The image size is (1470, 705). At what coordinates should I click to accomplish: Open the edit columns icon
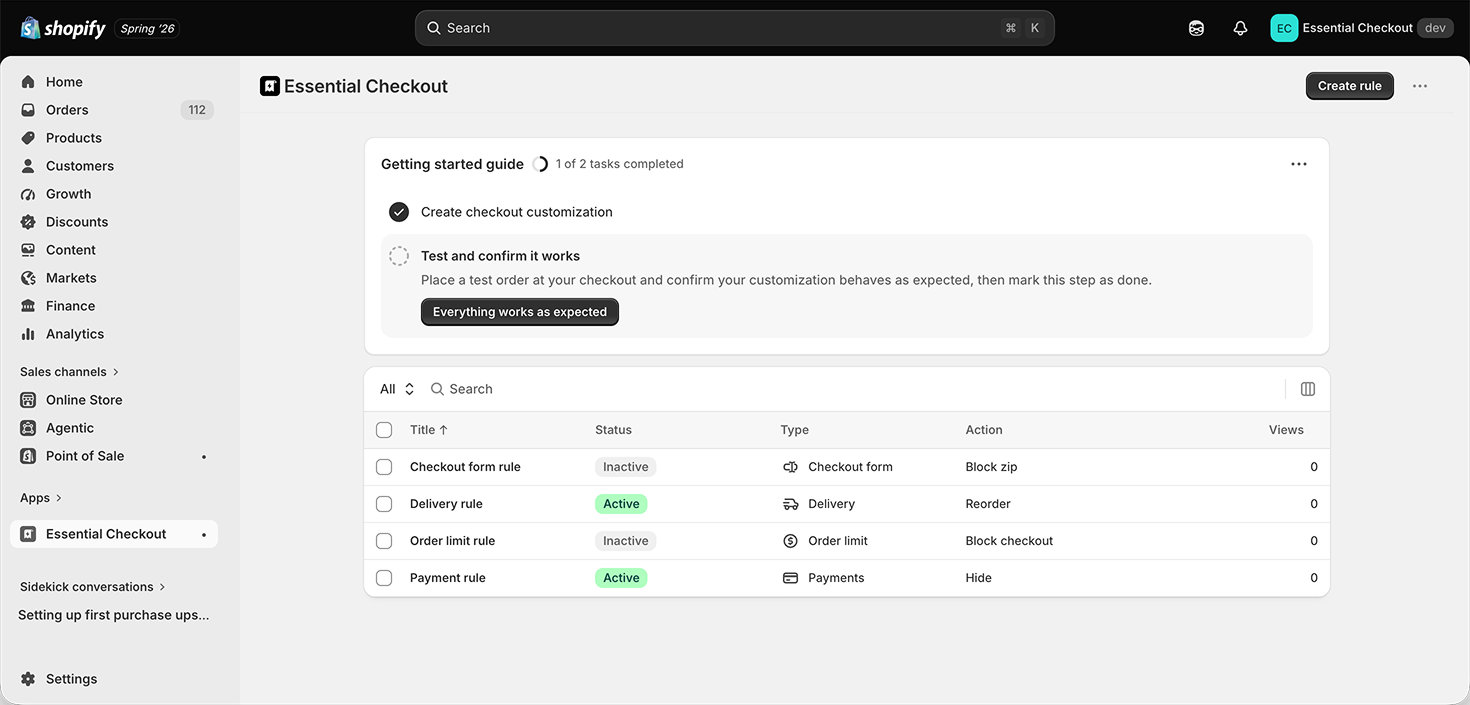(1307, 389)
